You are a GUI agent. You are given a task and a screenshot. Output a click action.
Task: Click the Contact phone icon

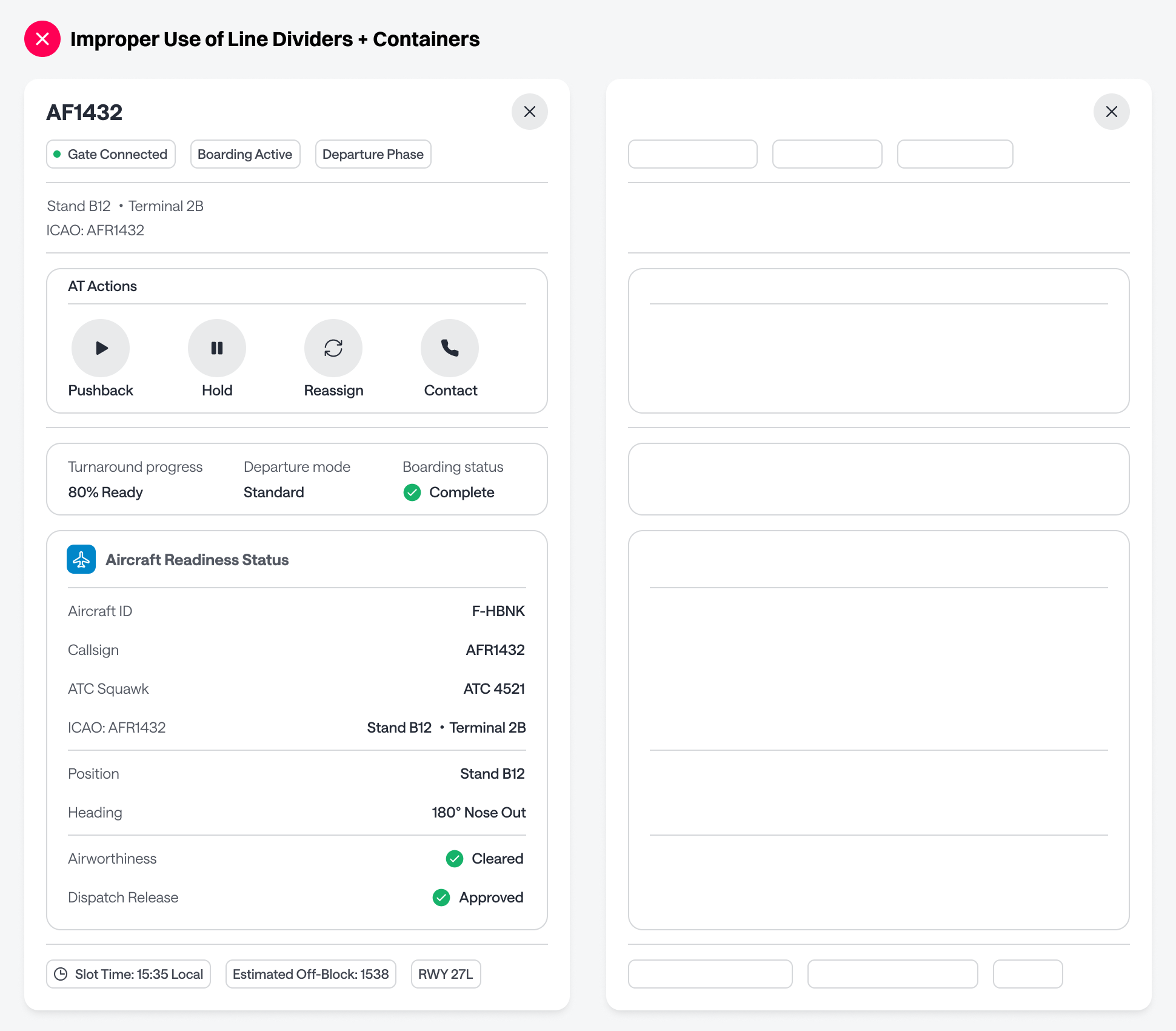450,348
